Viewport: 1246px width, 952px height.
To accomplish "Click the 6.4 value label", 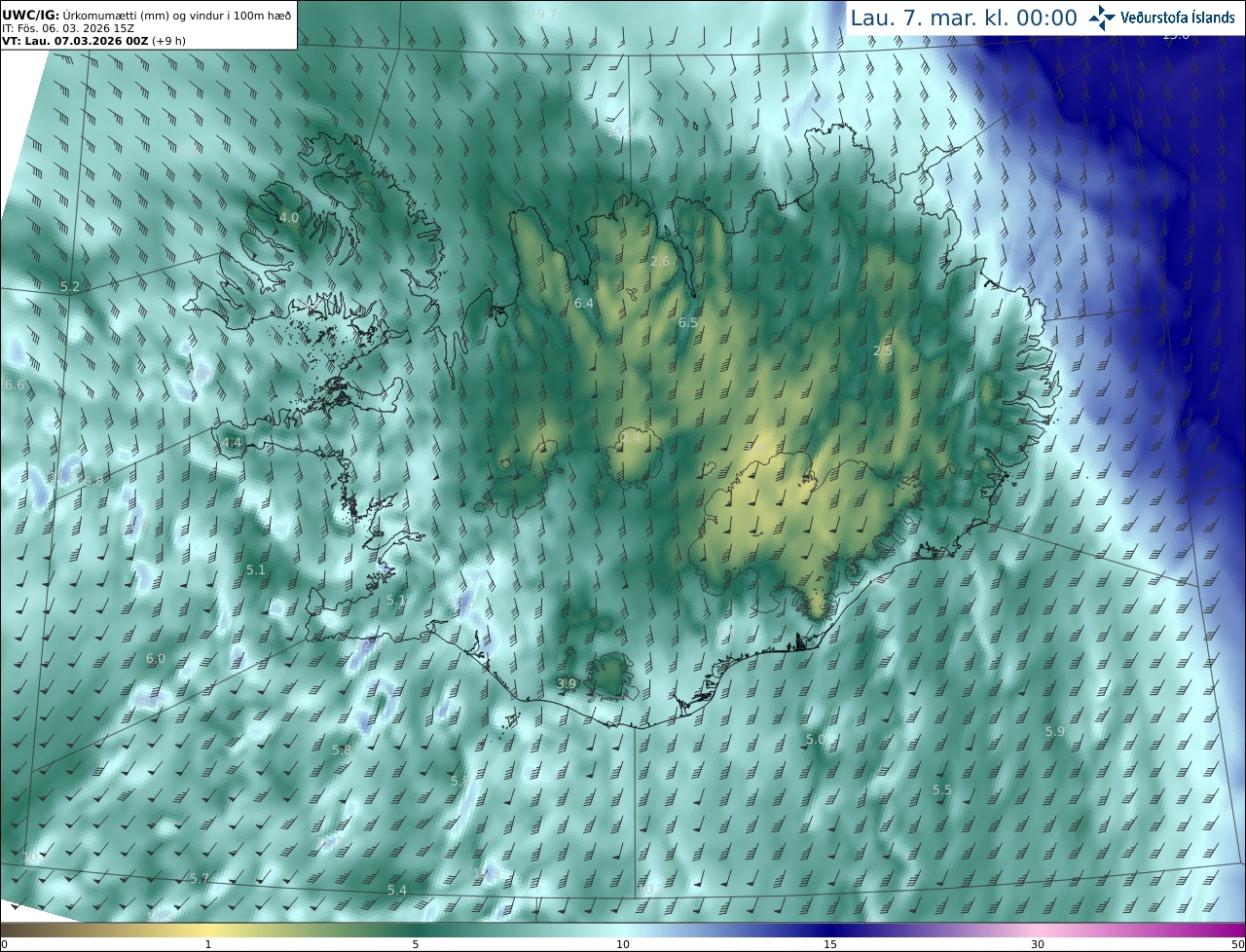I will tap(584, 304).
